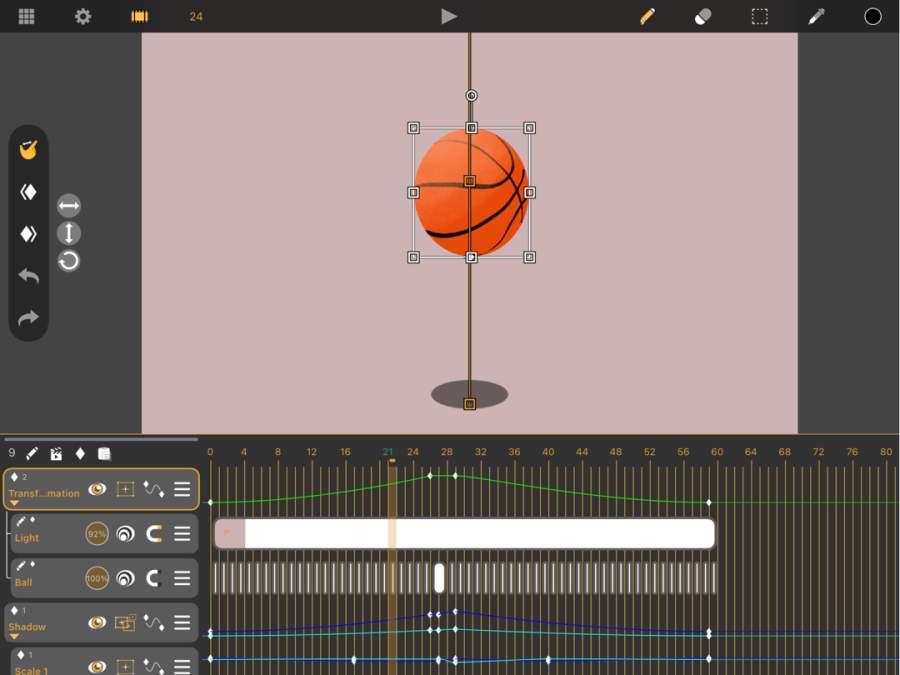This screenshot has width=900, height=675.
Task: Toggle onion skin on Light layer
Action: (x=125, y=534)
